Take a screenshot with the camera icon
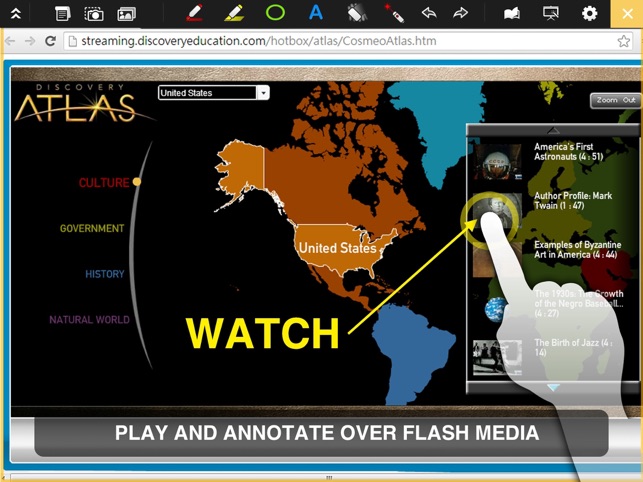 tap(94, 14)
